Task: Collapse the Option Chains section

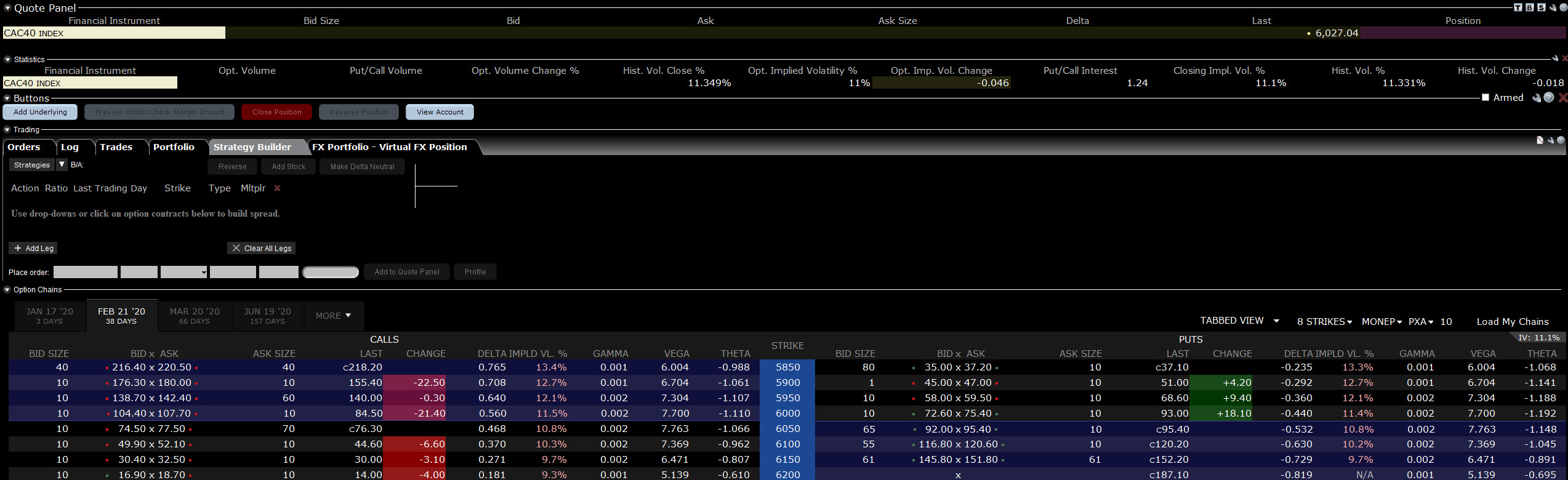Action: (7, 290)
